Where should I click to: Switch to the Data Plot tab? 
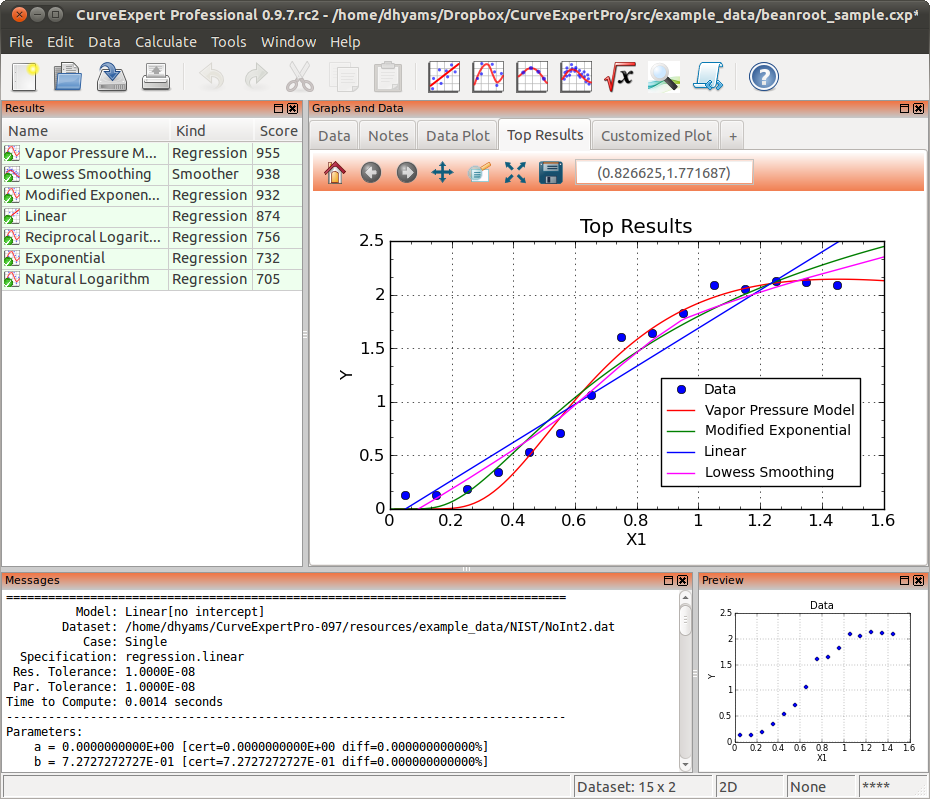458,136
